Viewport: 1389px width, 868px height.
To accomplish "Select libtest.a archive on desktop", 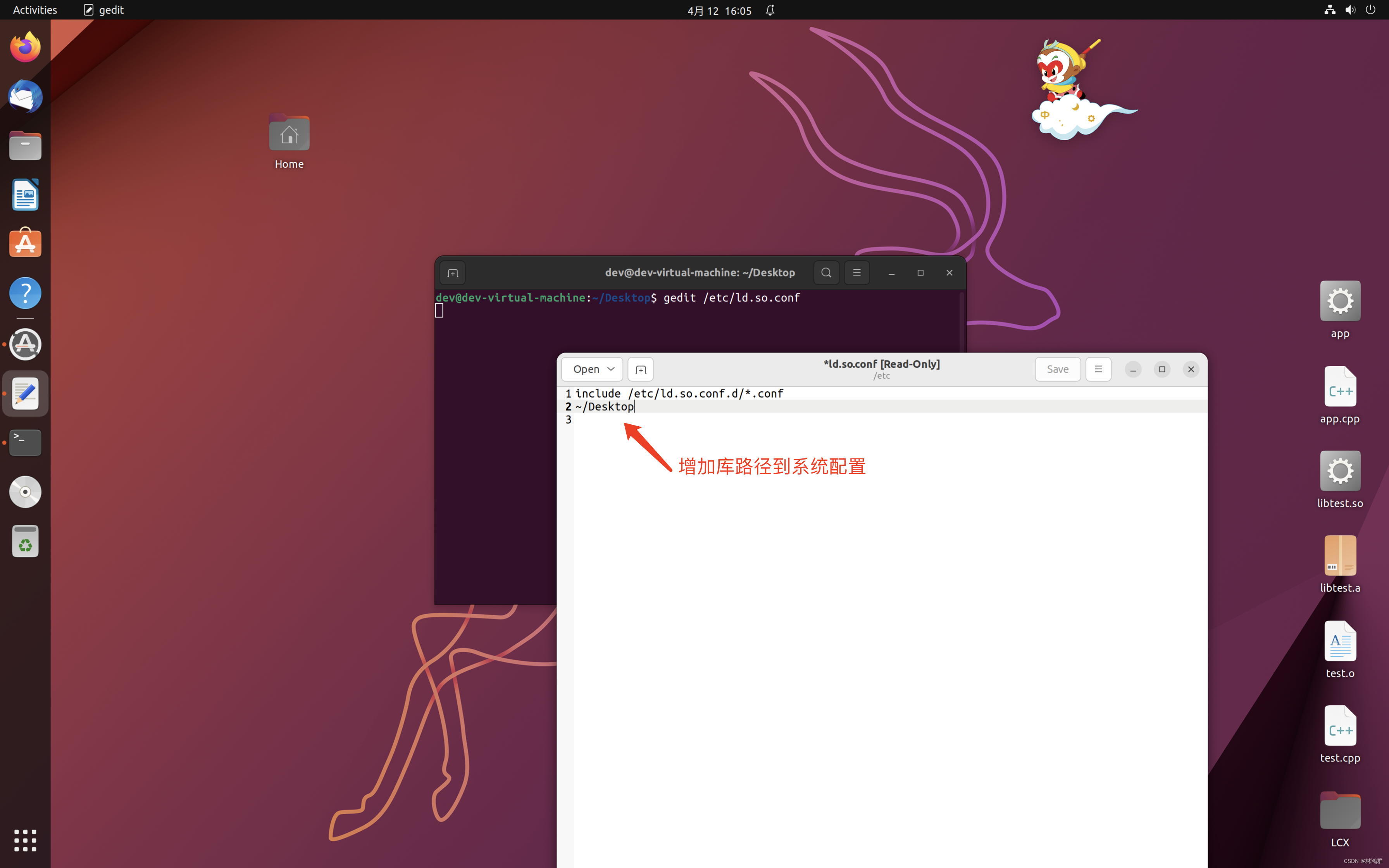I will click(x=1340, y=564).
